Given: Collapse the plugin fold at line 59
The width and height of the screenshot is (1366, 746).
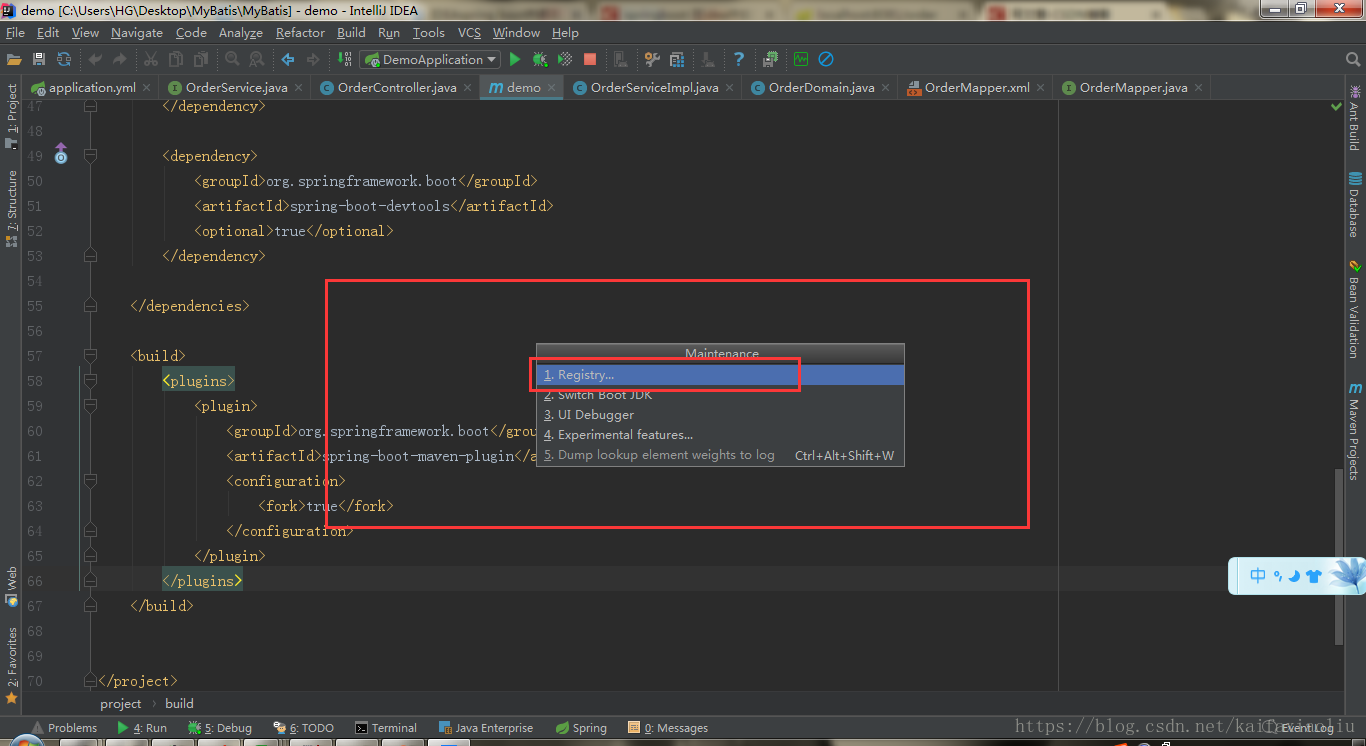Looking at the screenshot, I should click(90, 406).
